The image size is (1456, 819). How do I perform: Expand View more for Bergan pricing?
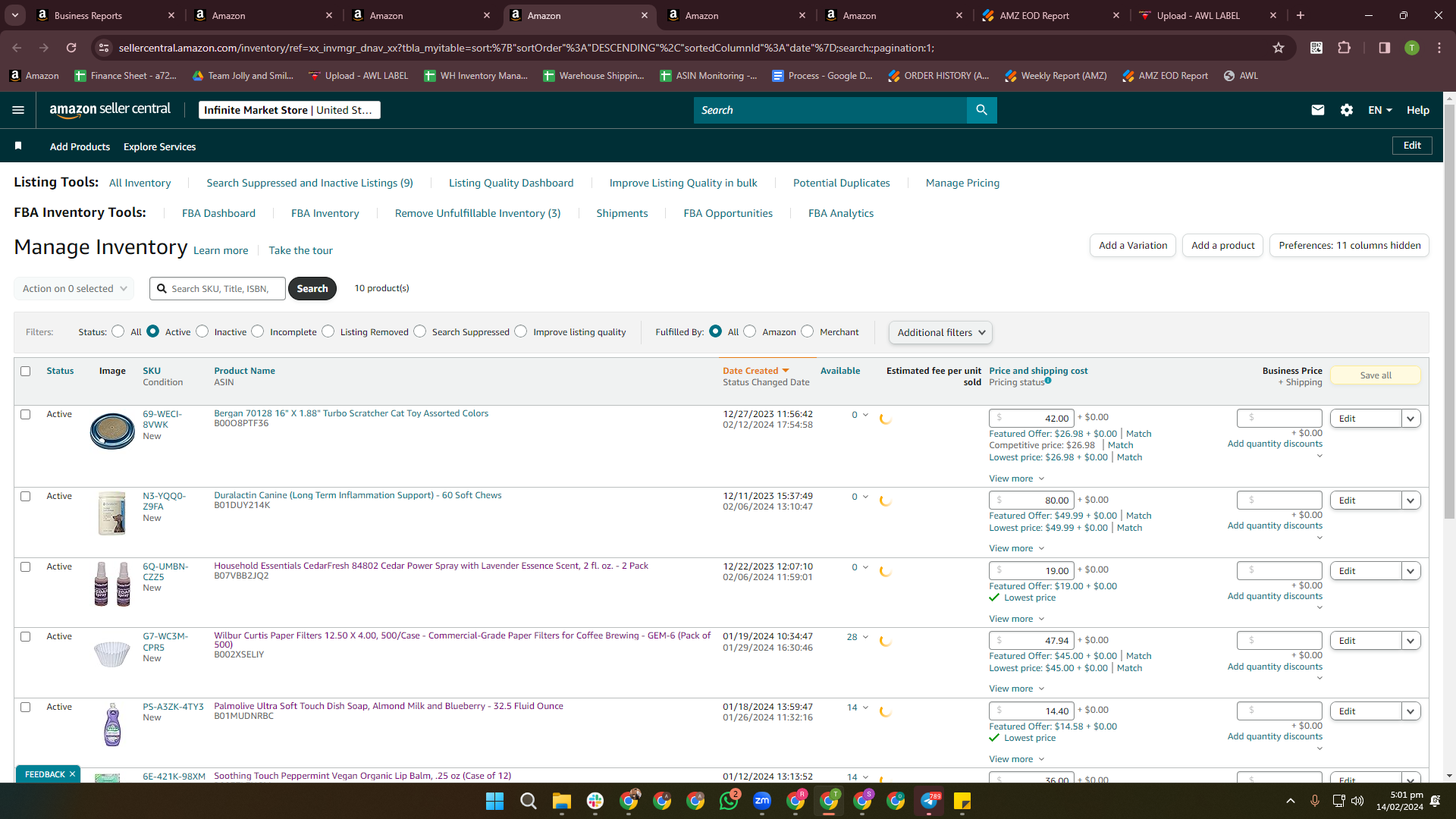coord(1016,479)
